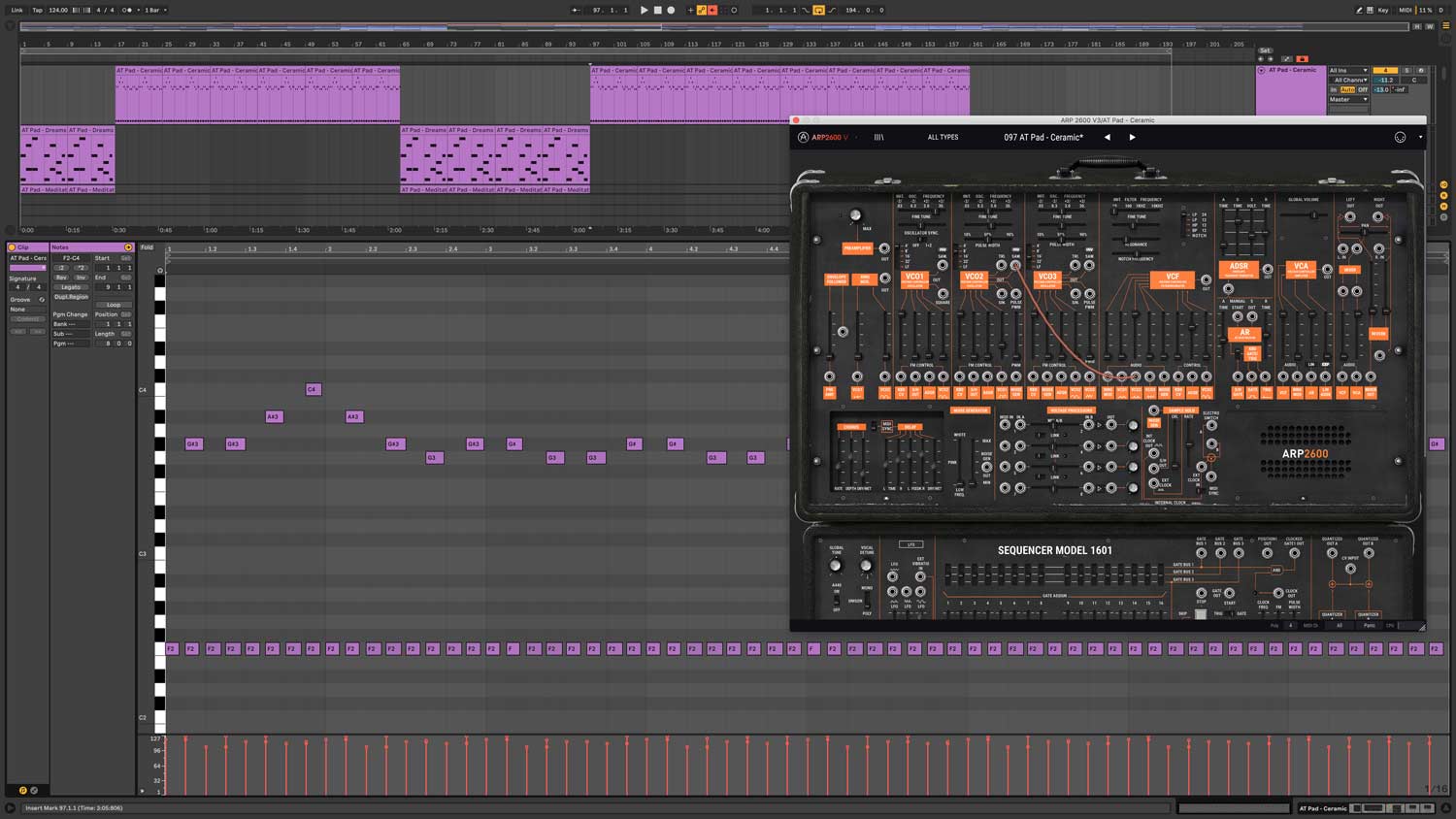This screenshot has height=819, width=1456.
Task: Start recording with the Arrangement Record button
Action: click(671, 10)
